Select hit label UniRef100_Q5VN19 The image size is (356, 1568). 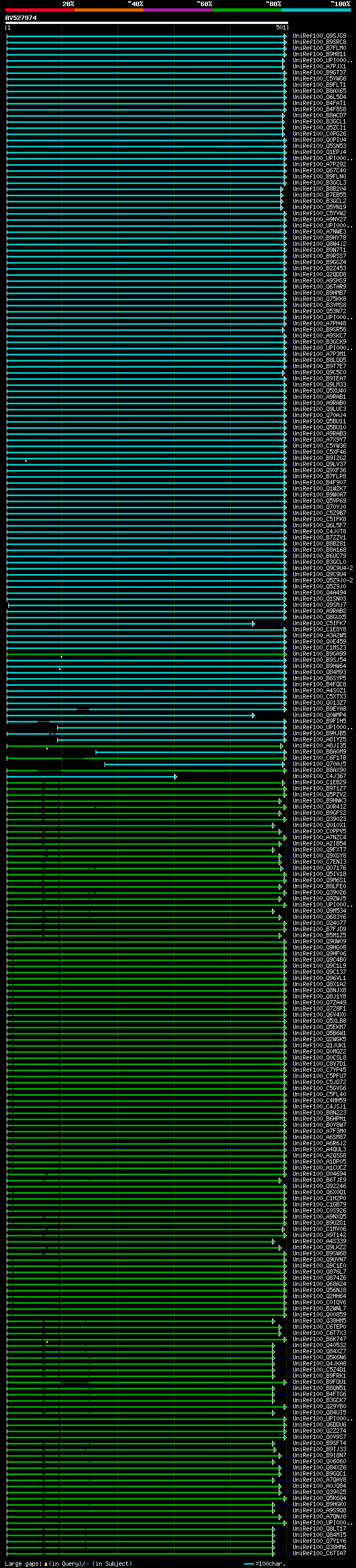[319, 207]
